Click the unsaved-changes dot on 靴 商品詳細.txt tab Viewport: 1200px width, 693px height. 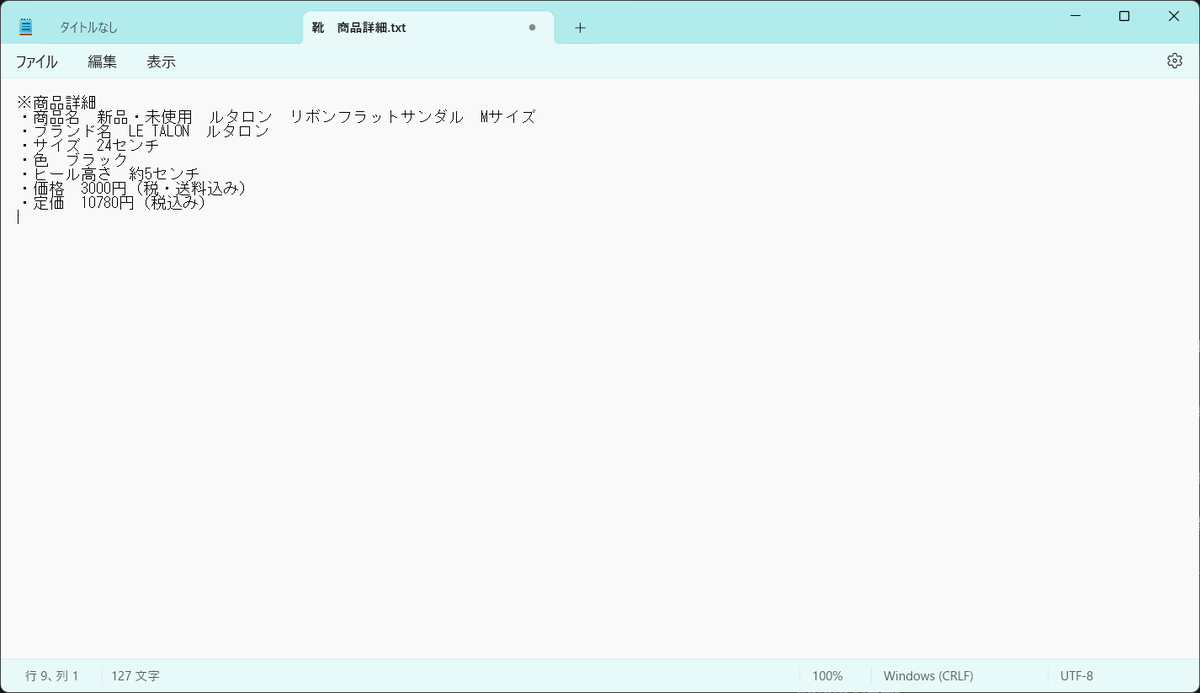coord(532,28)
